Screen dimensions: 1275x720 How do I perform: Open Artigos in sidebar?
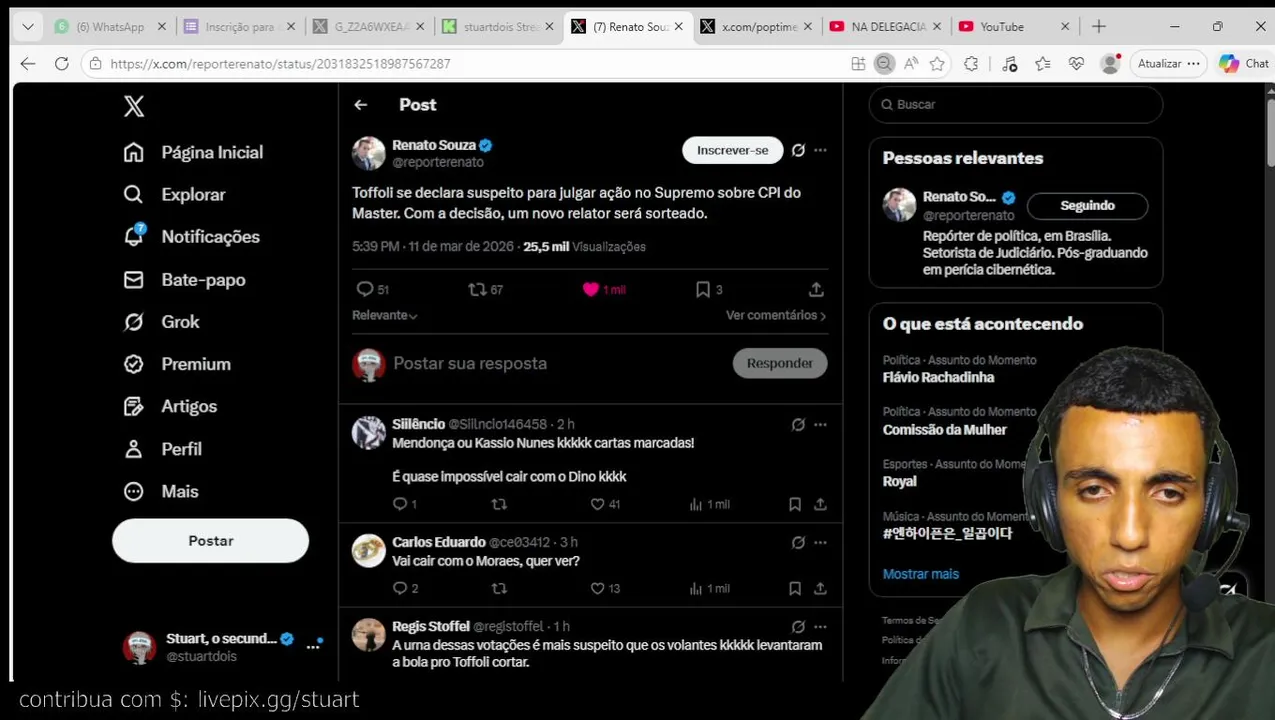[170, 406]
